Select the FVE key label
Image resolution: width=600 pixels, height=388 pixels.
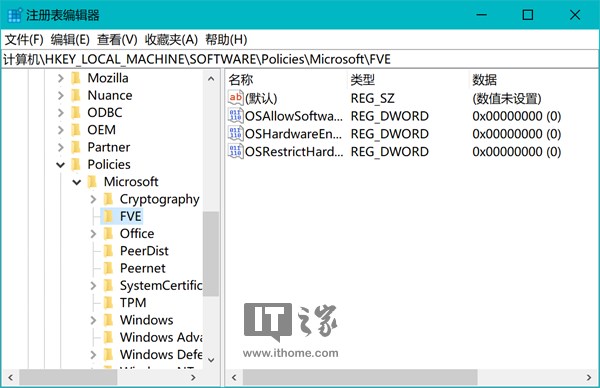(131, 216)
